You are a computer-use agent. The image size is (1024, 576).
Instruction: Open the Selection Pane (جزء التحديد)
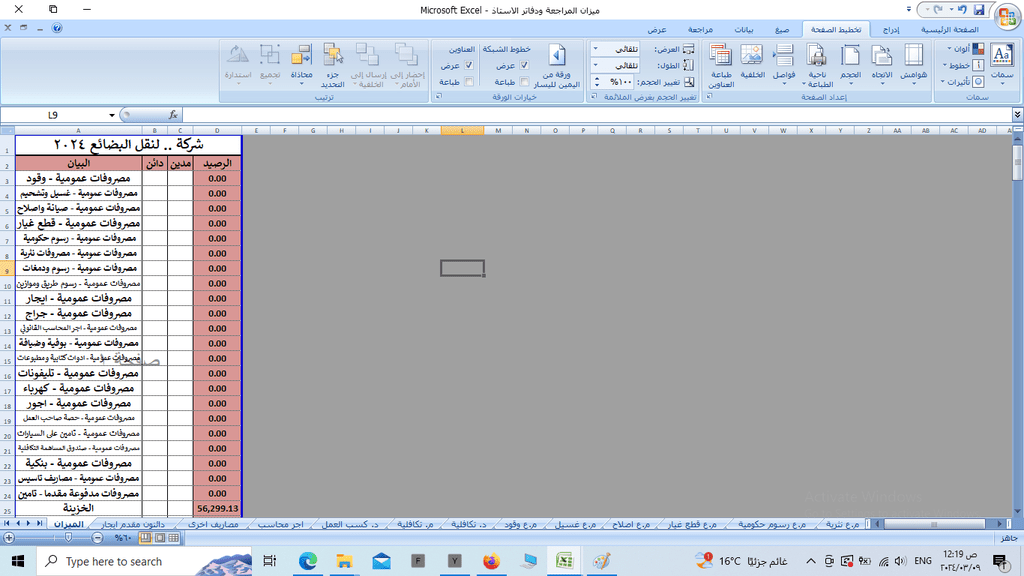click(x=332, y=65)
